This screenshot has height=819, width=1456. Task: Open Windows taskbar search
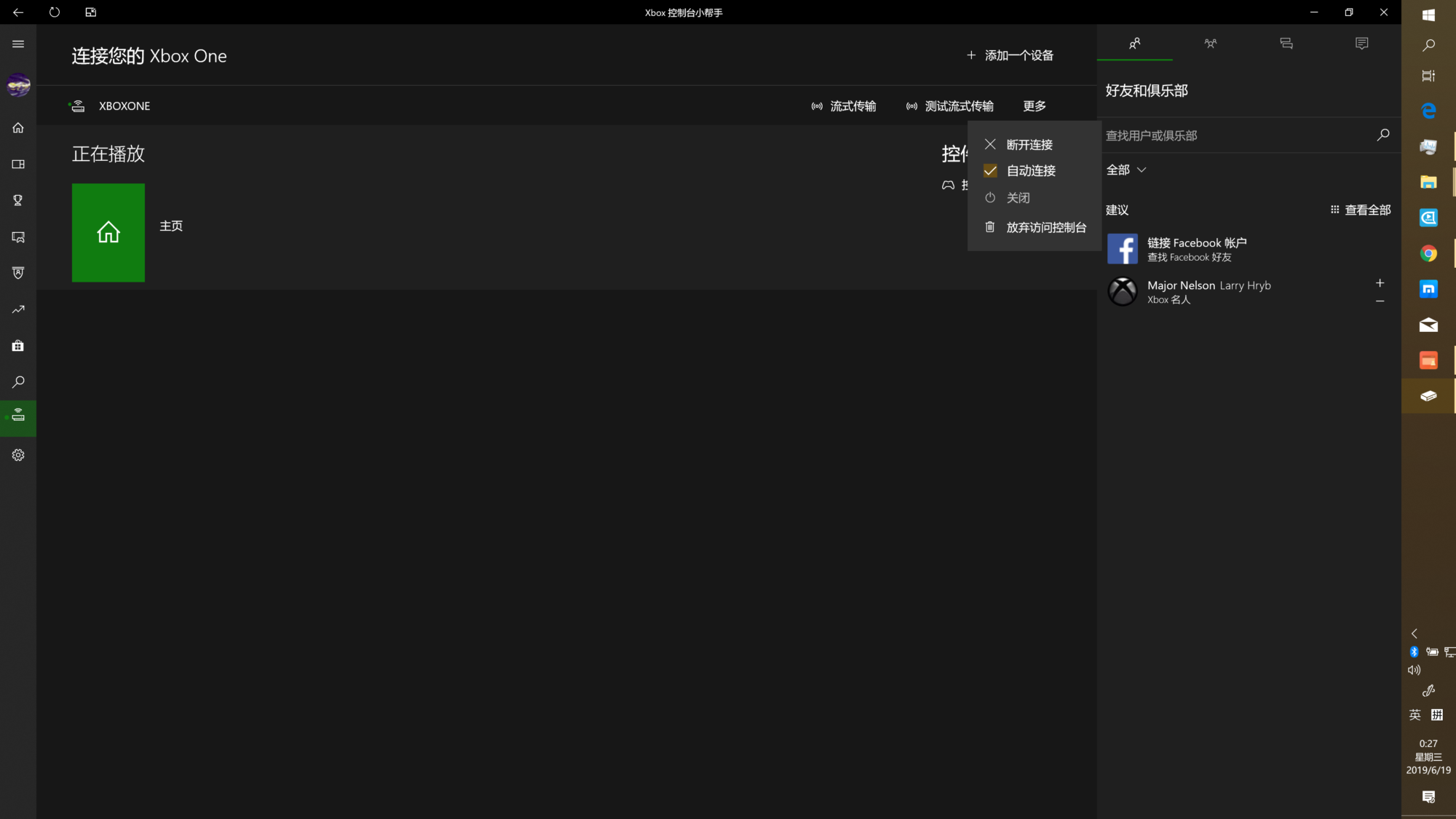(1428, 45)
